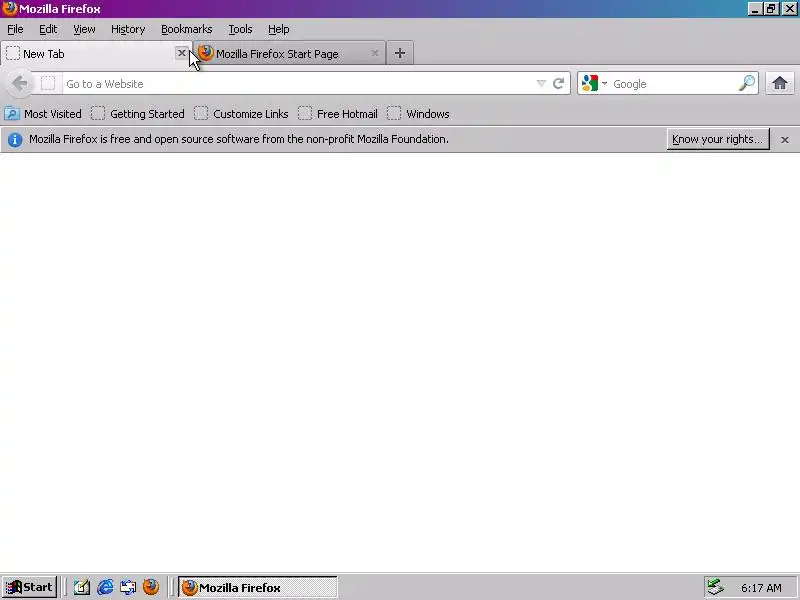Close the Mozilla Firefox Start Page tab

(x=375, y=53)
